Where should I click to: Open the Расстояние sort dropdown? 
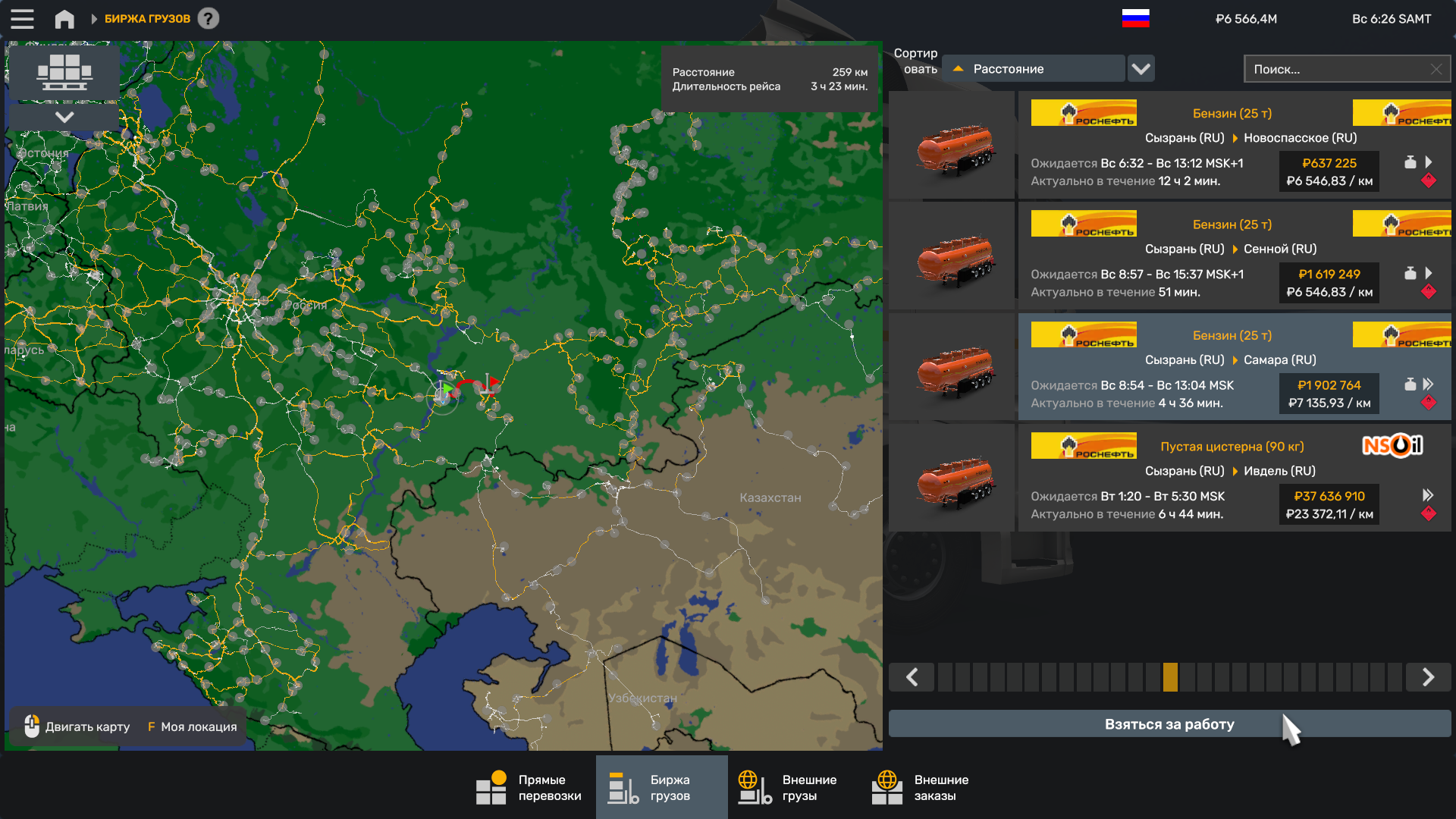[x=1034, y=69]
